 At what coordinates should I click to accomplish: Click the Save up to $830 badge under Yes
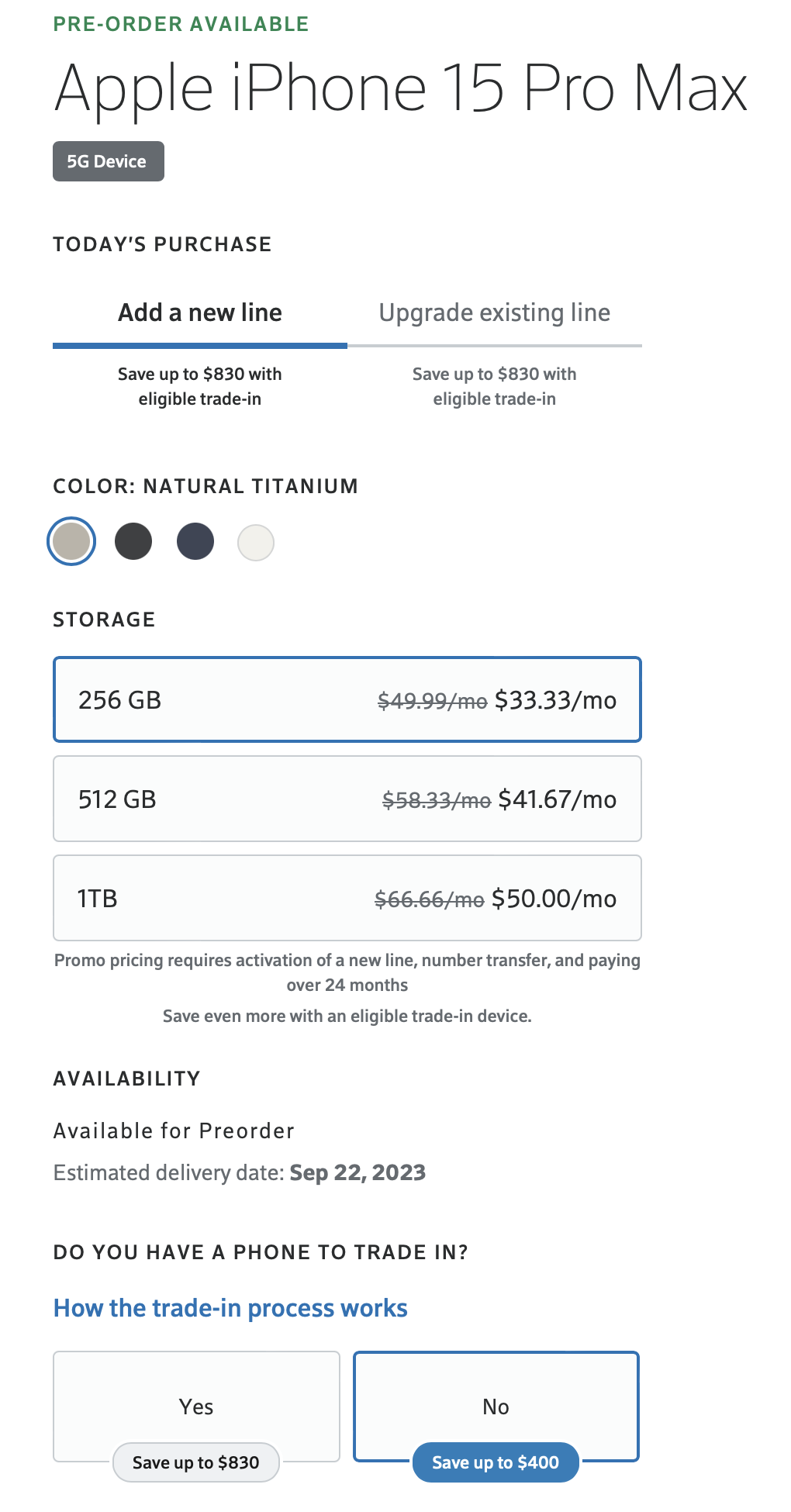tap(196, 1462)
